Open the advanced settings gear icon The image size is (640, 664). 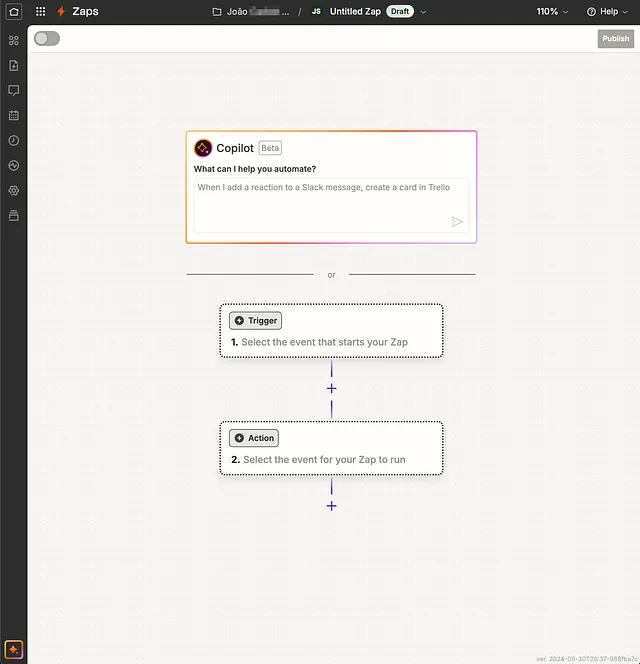(14, 190)
